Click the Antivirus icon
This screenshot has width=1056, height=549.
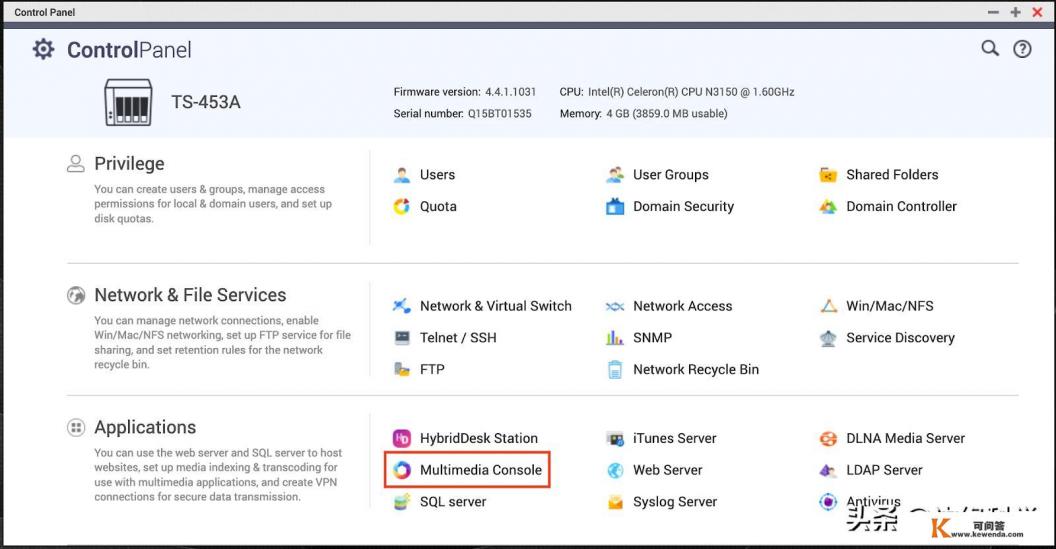828,502
